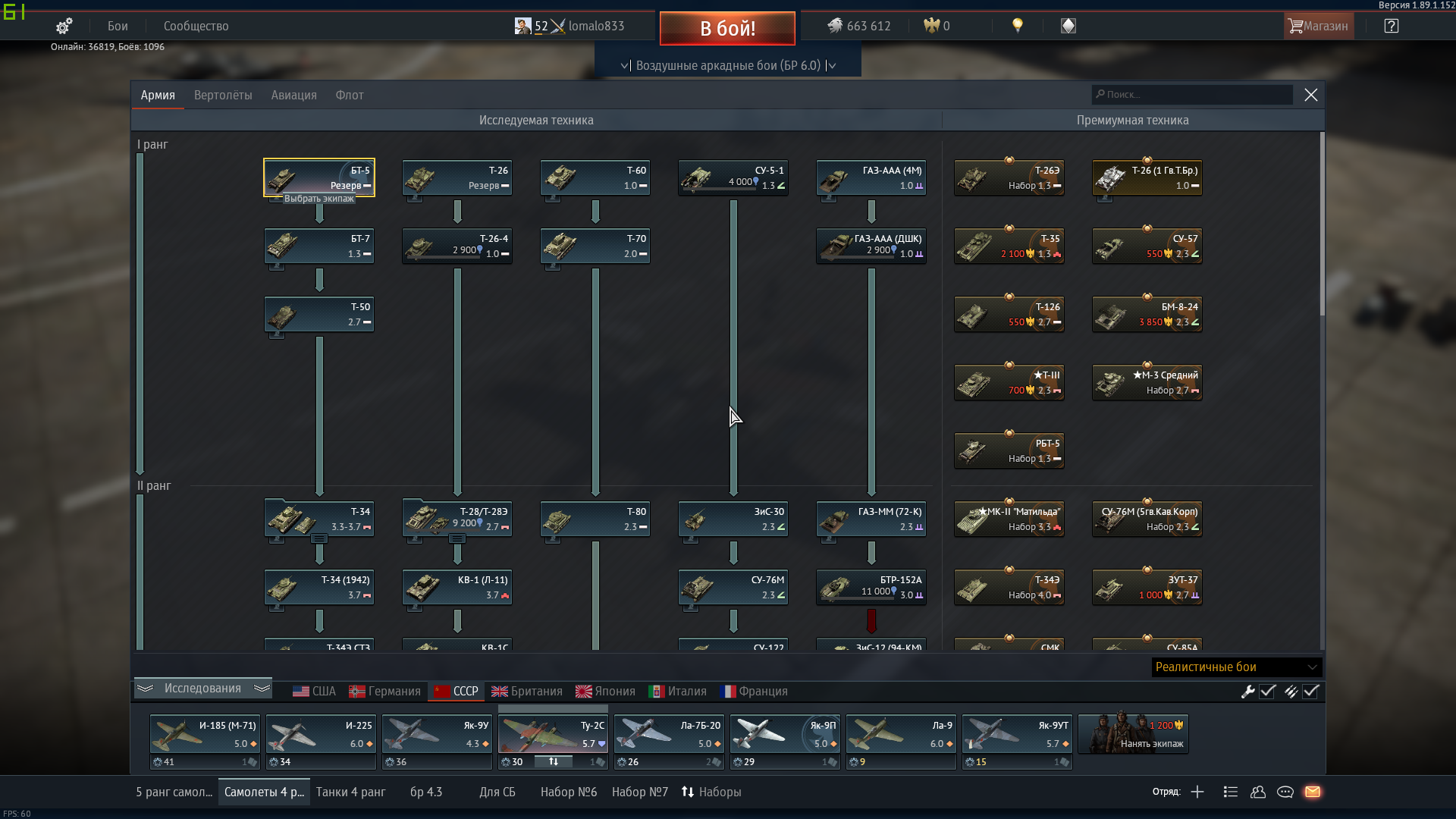Select the Италия nation tab
Viewport: 1456px width, 819px height.
click(x=678, y=692)
